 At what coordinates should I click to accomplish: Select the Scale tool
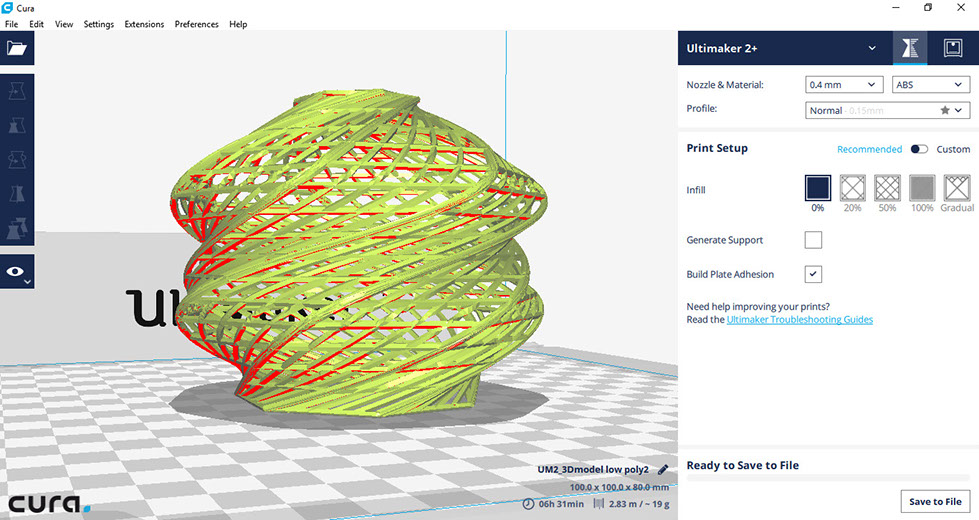tap(17, 125)
